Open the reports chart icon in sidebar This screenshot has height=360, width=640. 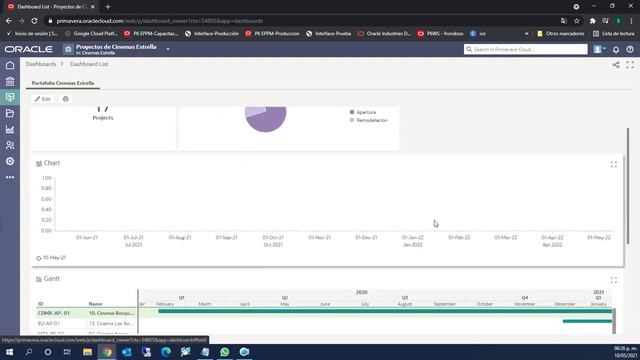tap(10, 129)
